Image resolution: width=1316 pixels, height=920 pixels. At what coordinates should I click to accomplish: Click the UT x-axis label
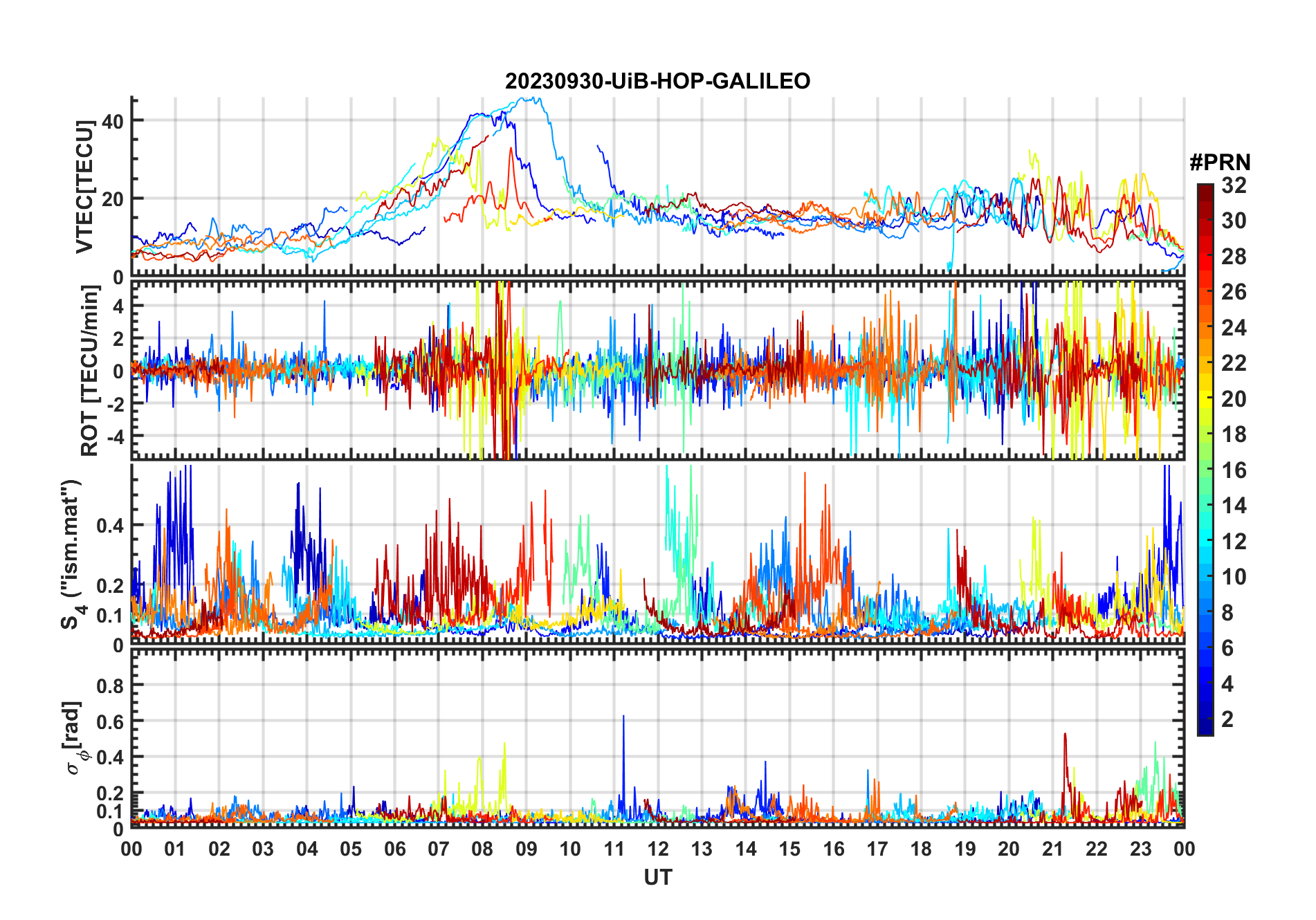click(658, 878)
